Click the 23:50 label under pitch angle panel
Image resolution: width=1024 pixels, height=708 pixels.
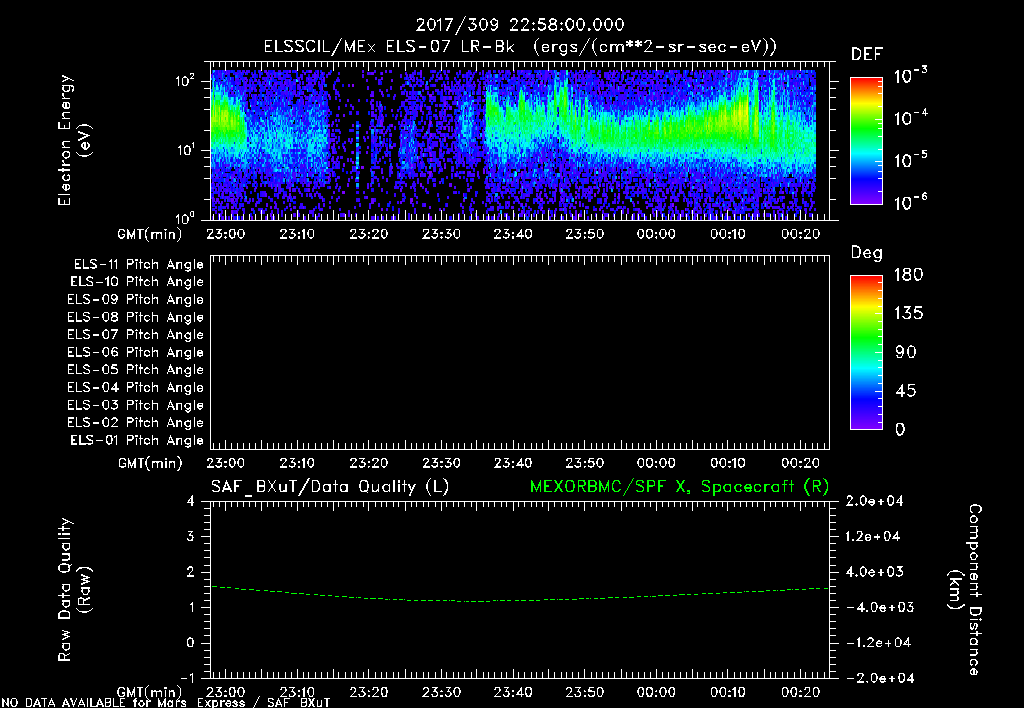(584, 463)
